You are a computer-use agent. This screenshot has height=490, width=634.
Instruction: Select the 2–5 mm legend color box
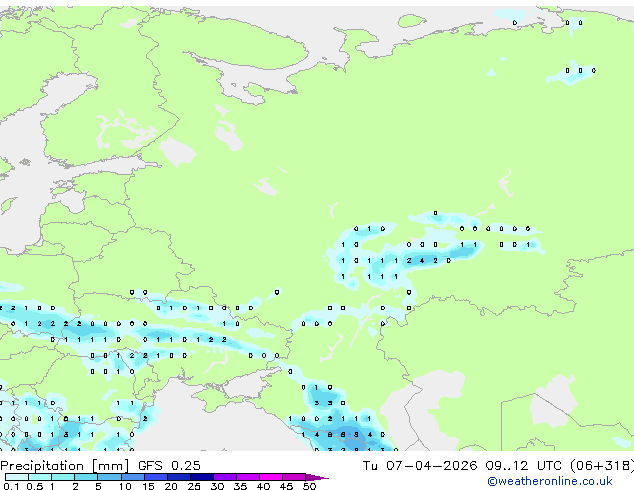point(86,477)
